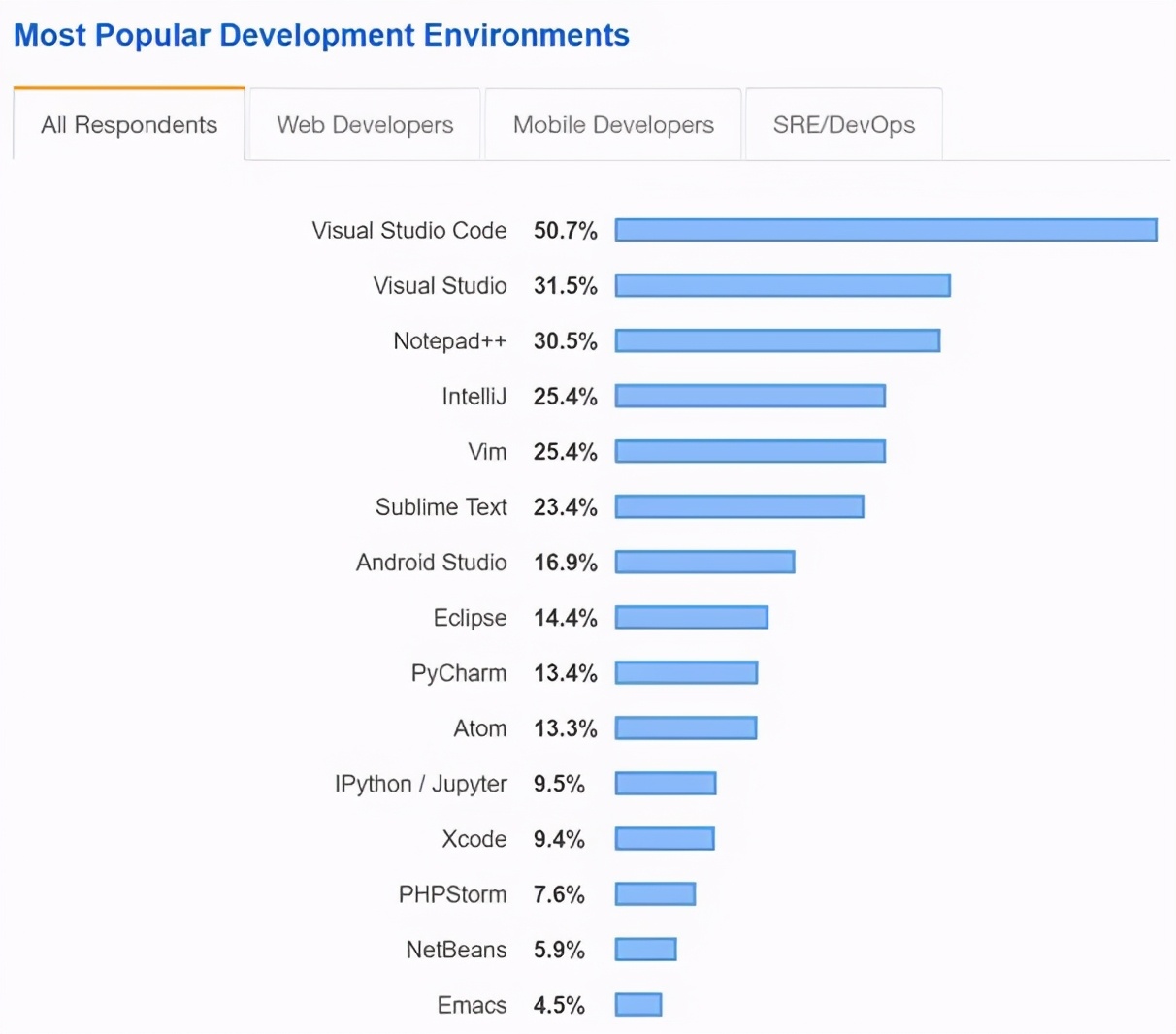Click the Sublime Text label
This screenshot has height=1034, width=1176.
tap(441, 506)
